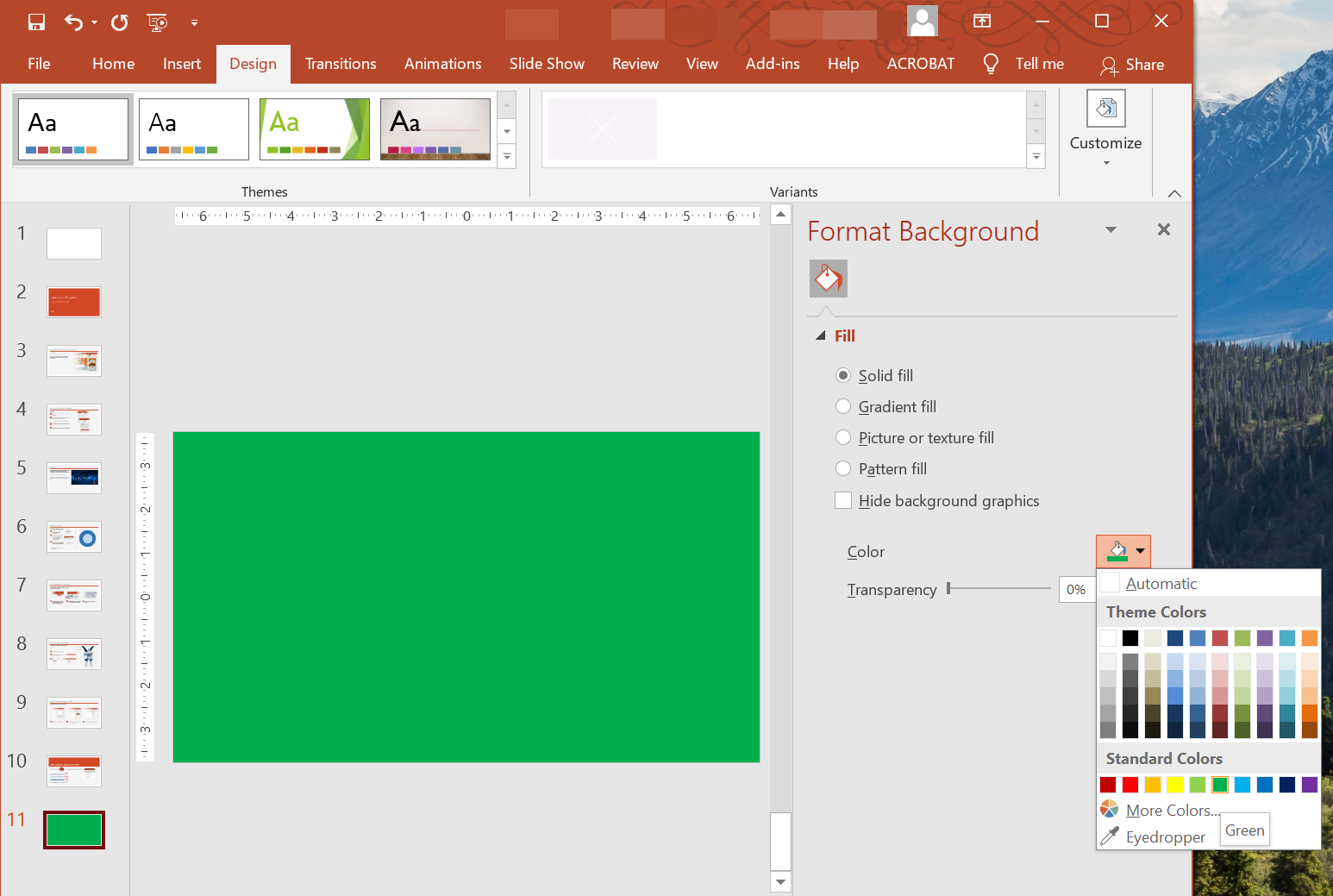Click the Save icon in title bar
Screen dimensions: 1333x896
(x=36, y=22)
